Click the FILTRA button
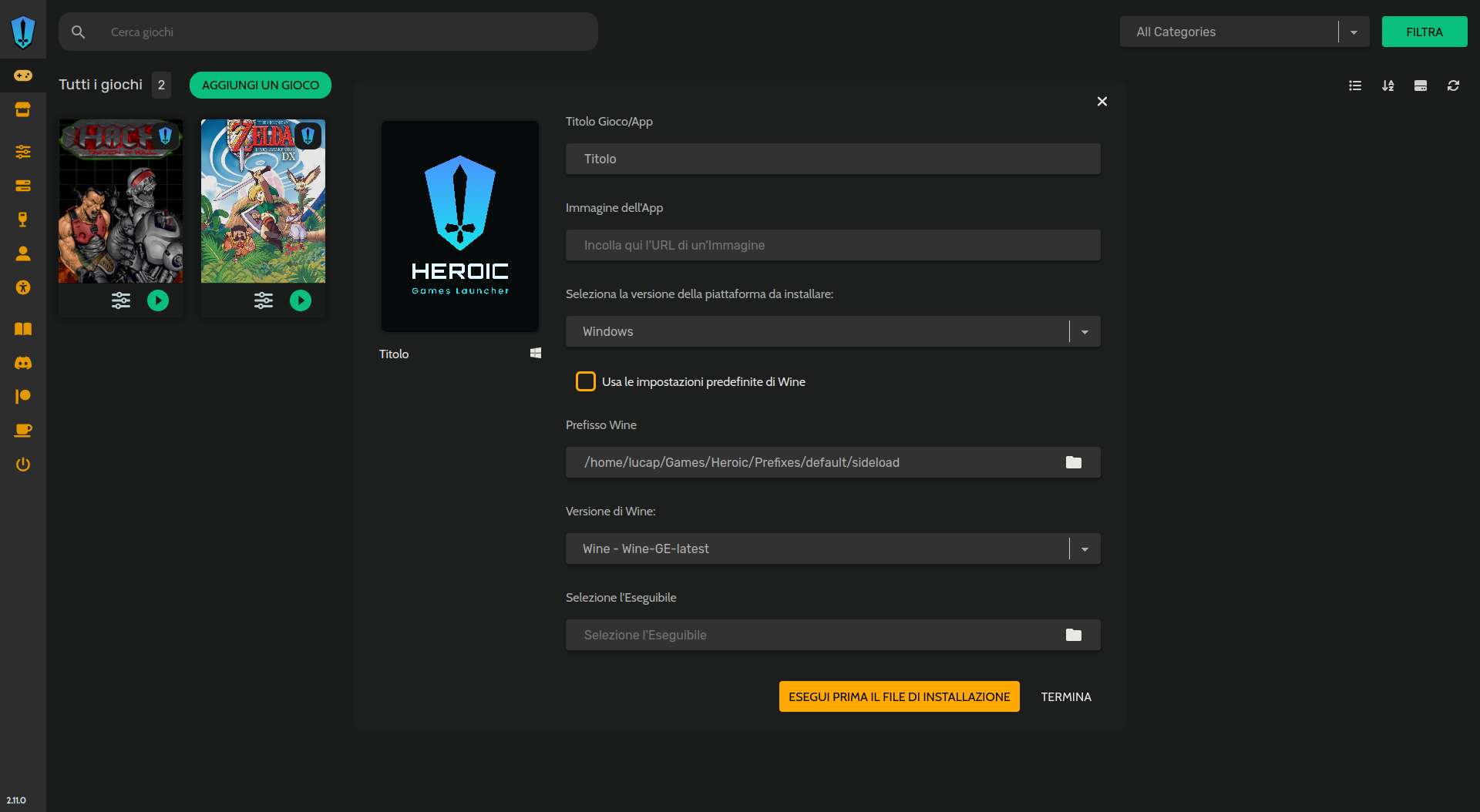 pos(1424,32)
